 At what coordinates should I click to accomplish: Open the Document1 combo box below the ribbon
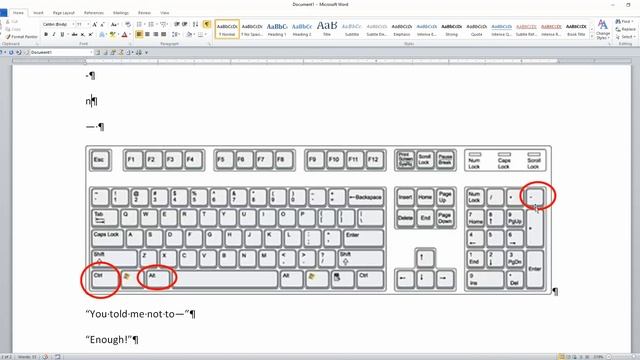point(62,52)
